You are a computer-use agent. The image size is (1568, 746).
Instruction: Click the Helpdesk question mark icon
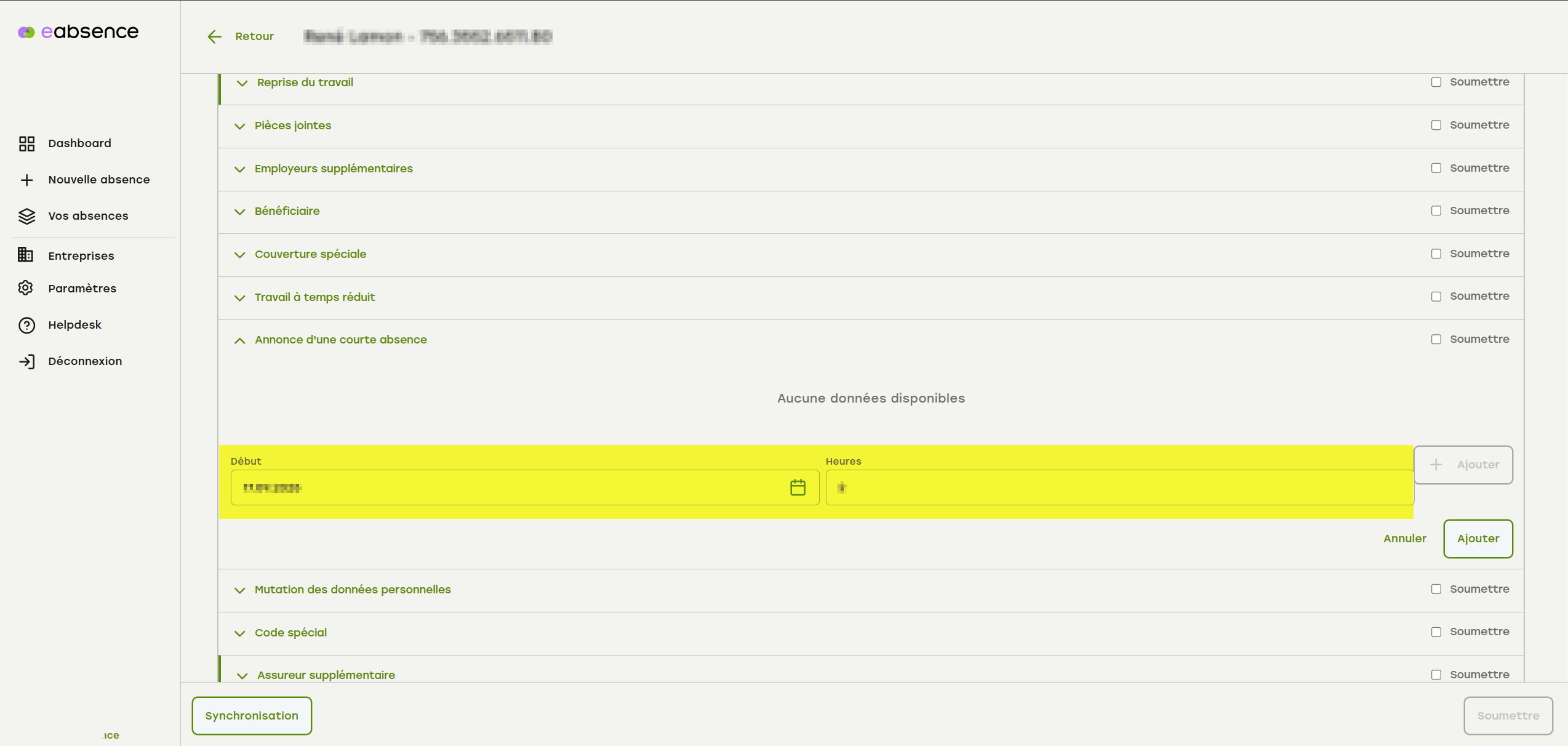(26, 325)
